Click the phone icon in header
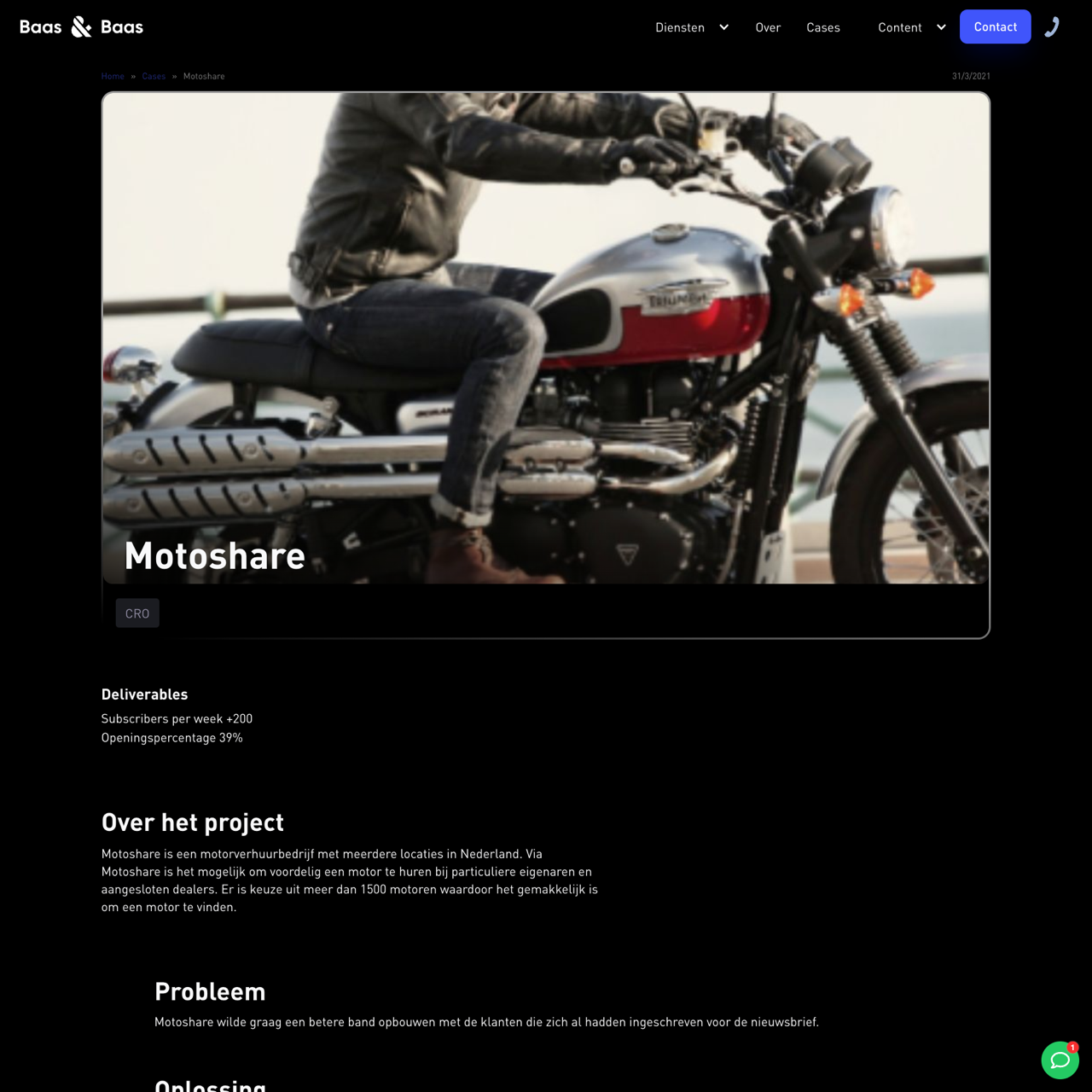 click(x=1052, y=27)
